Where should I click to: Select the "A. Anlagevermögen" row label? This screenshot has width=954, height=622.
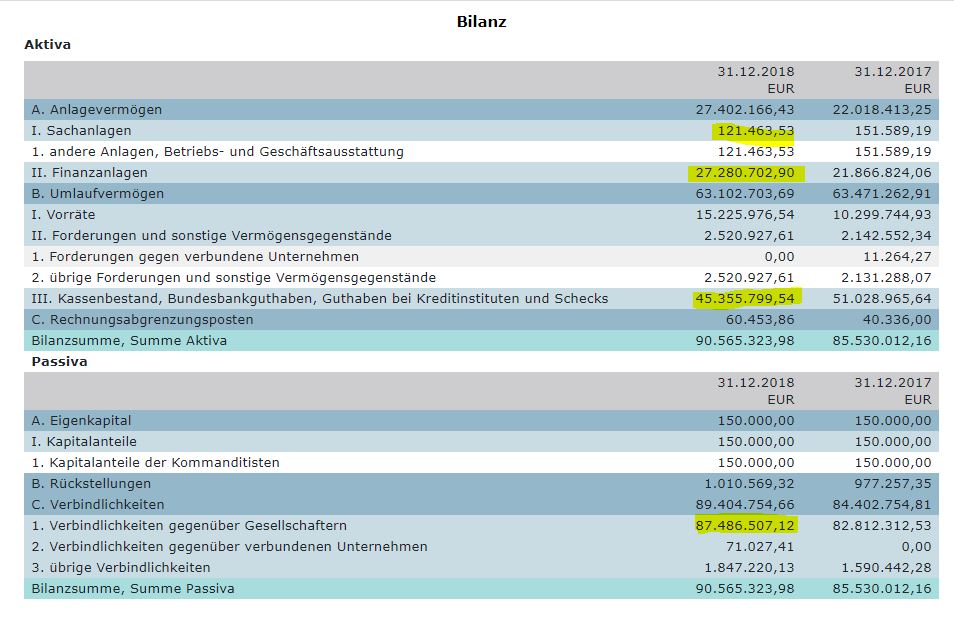(97, 110)
